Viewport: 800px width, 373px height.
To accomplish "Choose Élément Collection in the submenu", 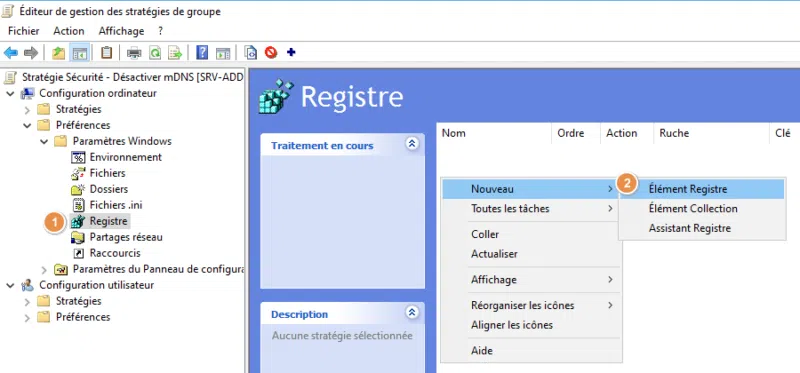I will [702, 209].
